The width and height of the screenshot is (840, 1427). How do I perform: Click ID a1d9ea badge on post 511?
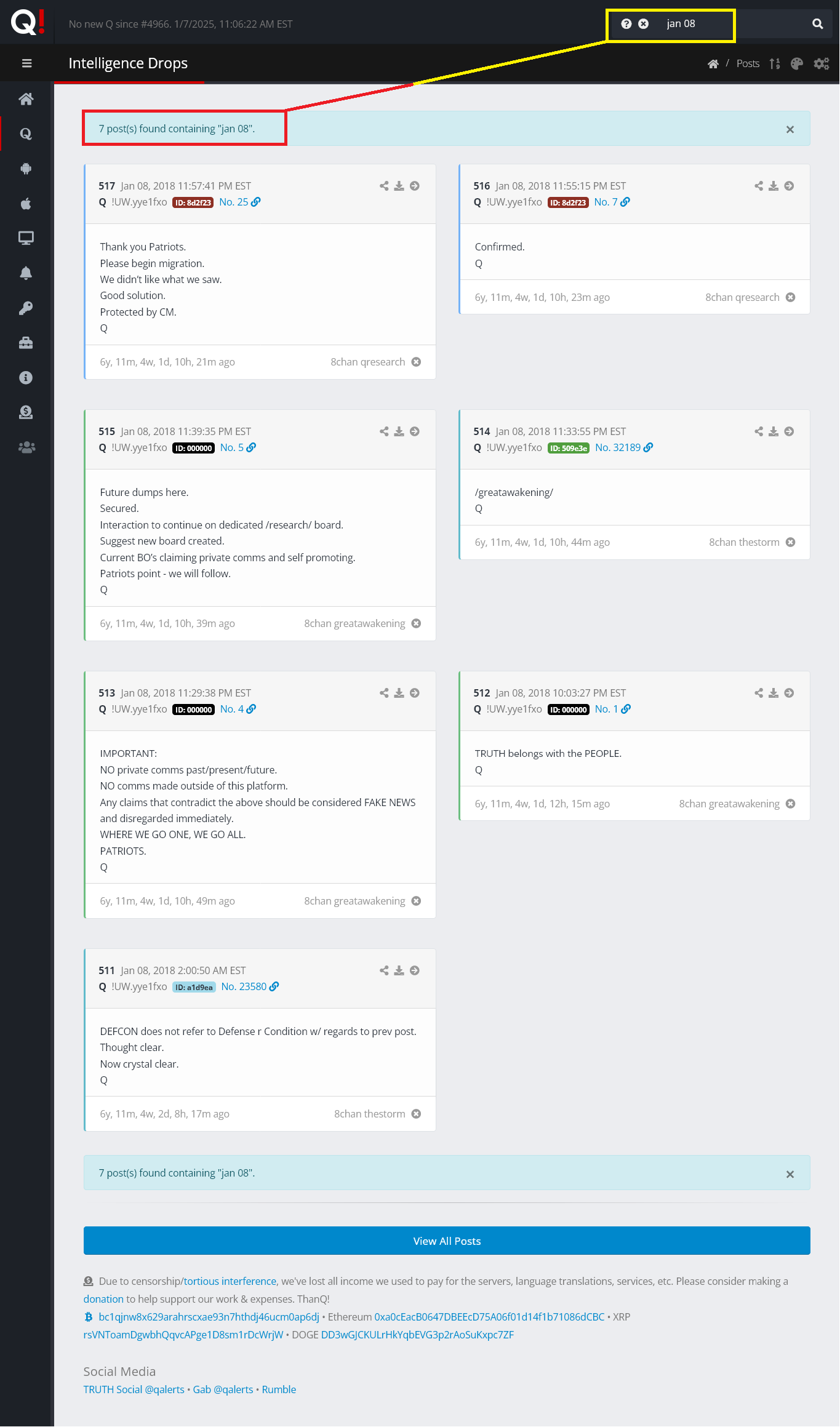(194, 987)
